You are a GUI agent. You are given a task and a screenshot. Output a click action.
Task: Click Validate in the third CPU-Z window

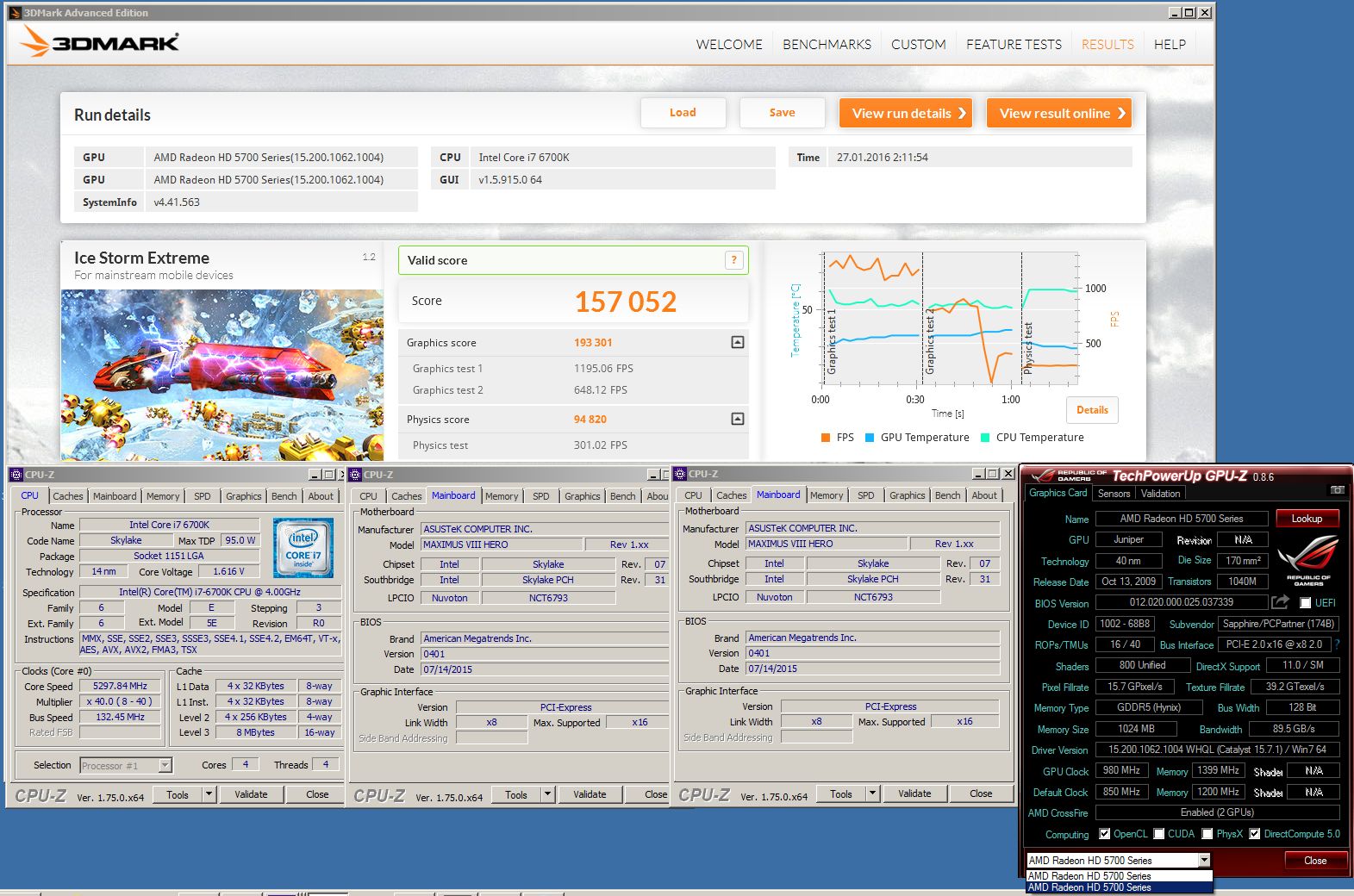point(914,793)
